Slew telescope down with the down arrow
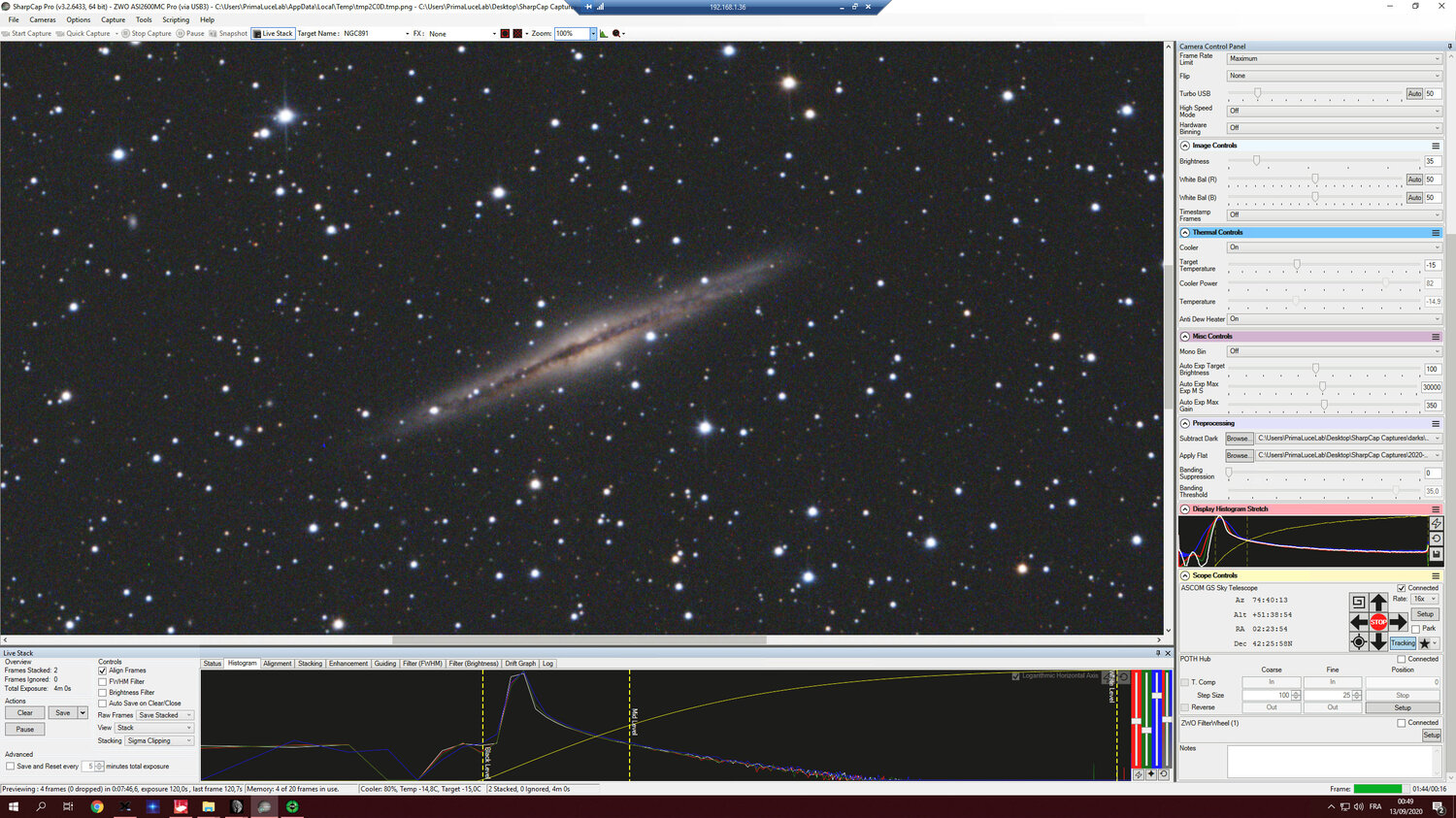Image resolution: width=1456 pixels, height=818 pixels. coord(1378,641)
